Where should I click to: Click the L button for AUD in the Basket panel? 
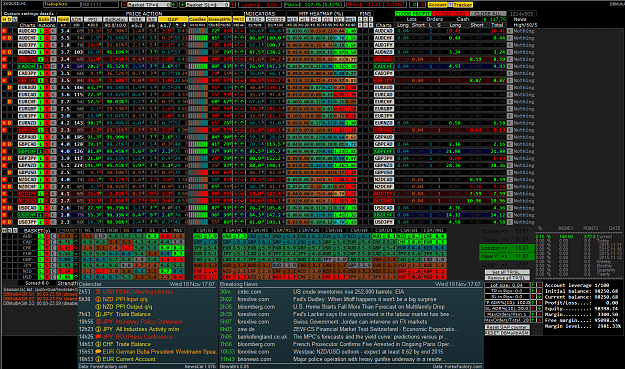click(x=40, y=236)
